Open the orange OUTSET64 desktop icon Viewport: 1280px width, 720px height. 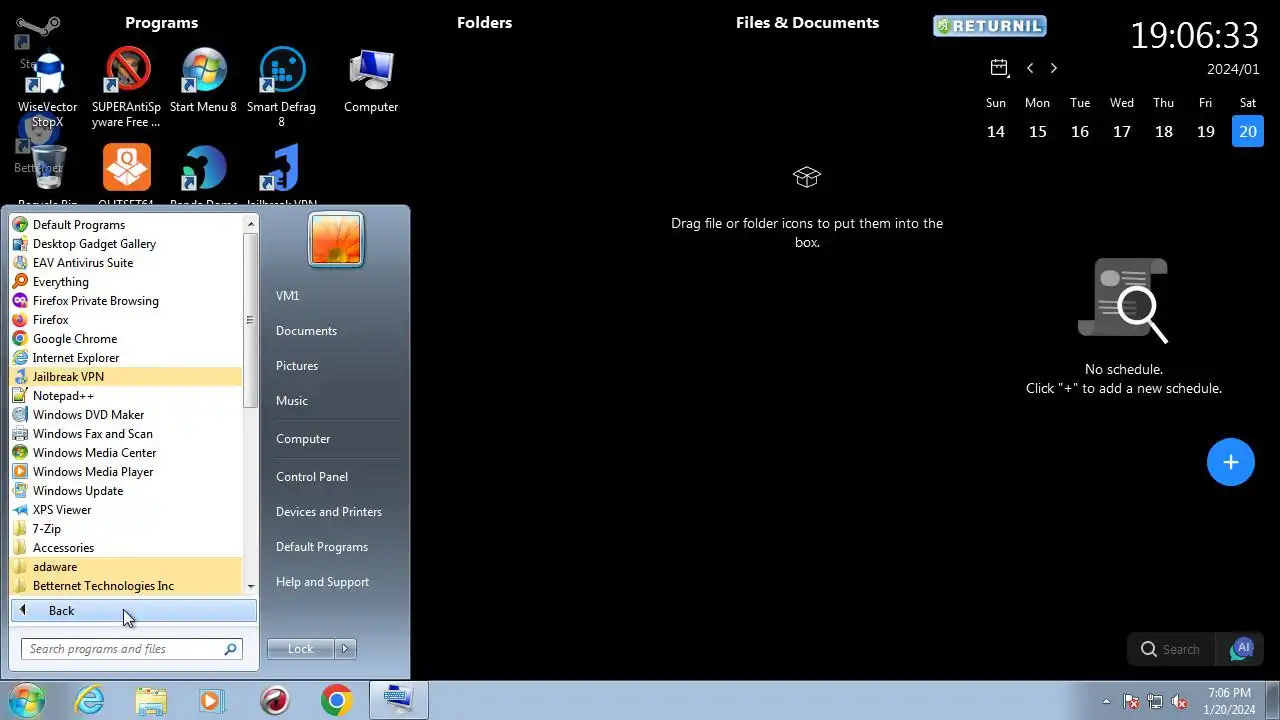click(126, 175)
